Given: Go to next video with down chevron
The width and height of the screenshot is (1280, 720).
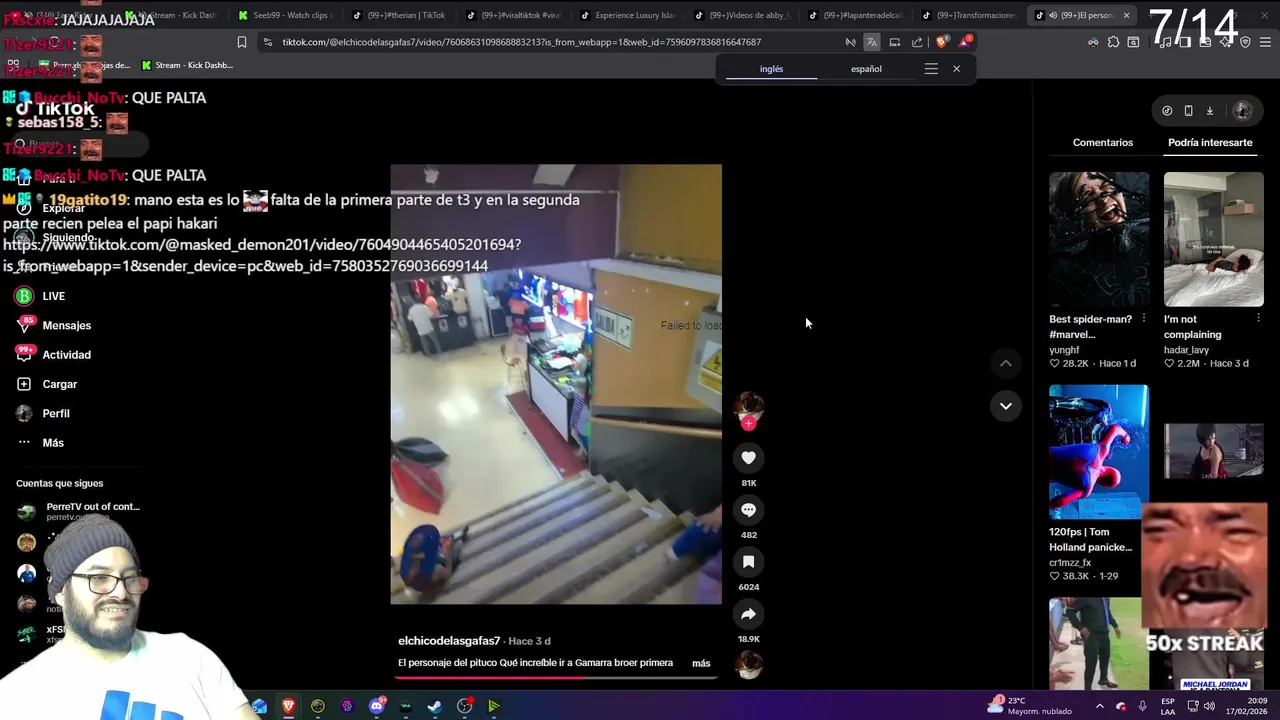Looking at the screenshot, I should click(1005, 405).
